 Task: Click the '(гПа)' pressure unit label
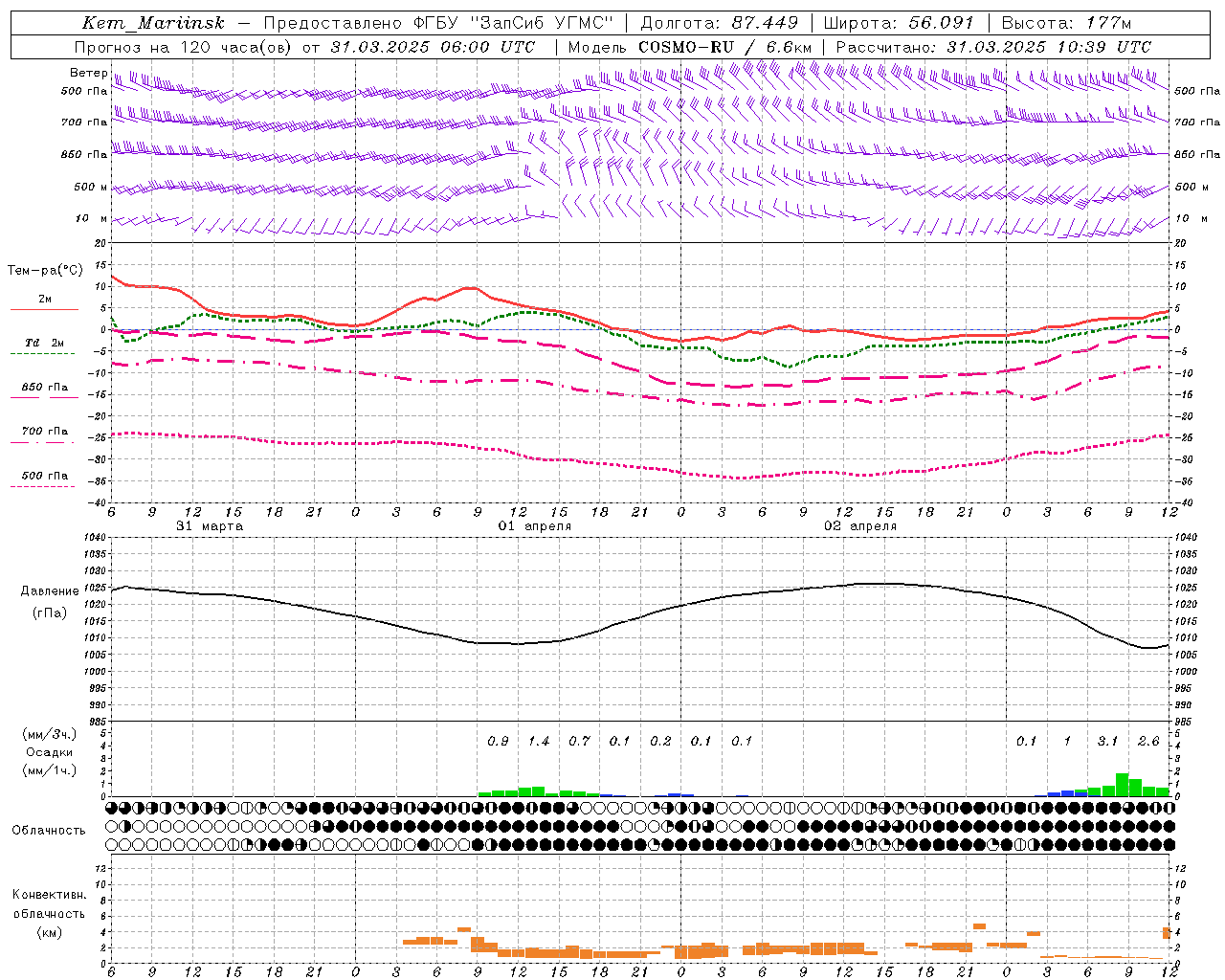(50, 613)
